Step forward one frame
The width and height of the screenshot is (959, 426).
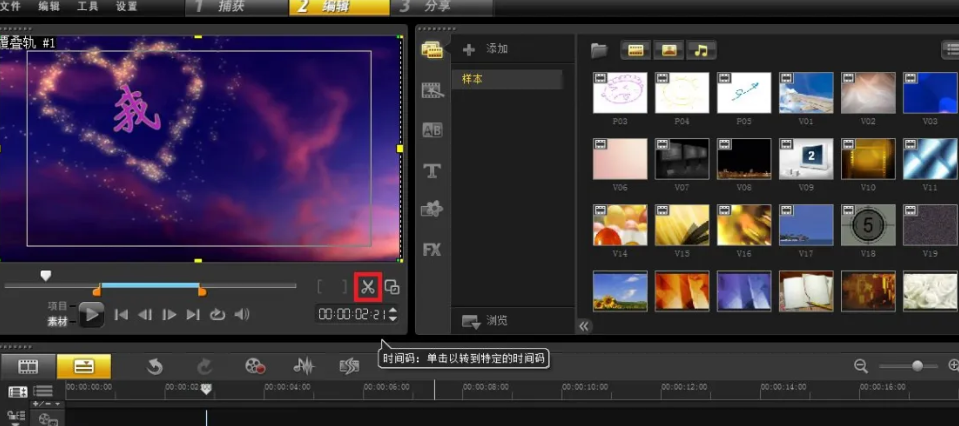[x=169, y=315]
